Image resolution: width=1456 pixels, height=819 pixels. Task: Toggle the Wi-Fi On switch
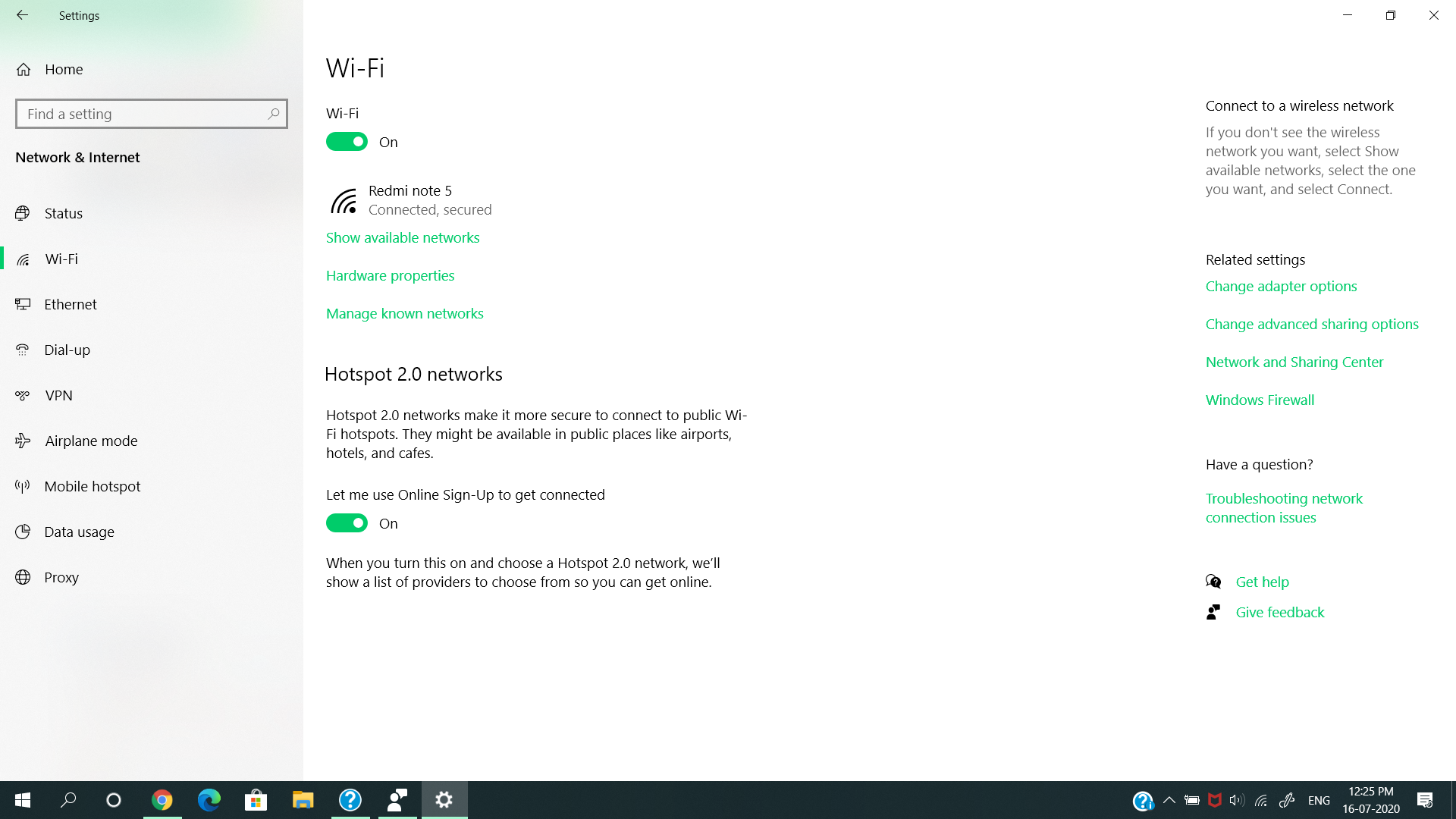(x=347, y=141)
